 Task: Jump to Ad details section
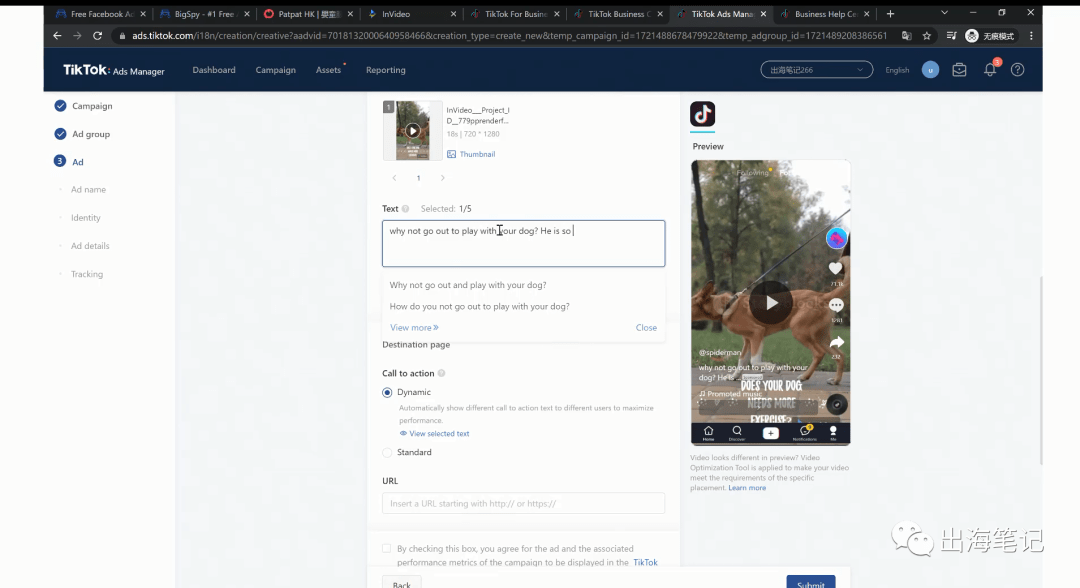click(x=90, y=246)
